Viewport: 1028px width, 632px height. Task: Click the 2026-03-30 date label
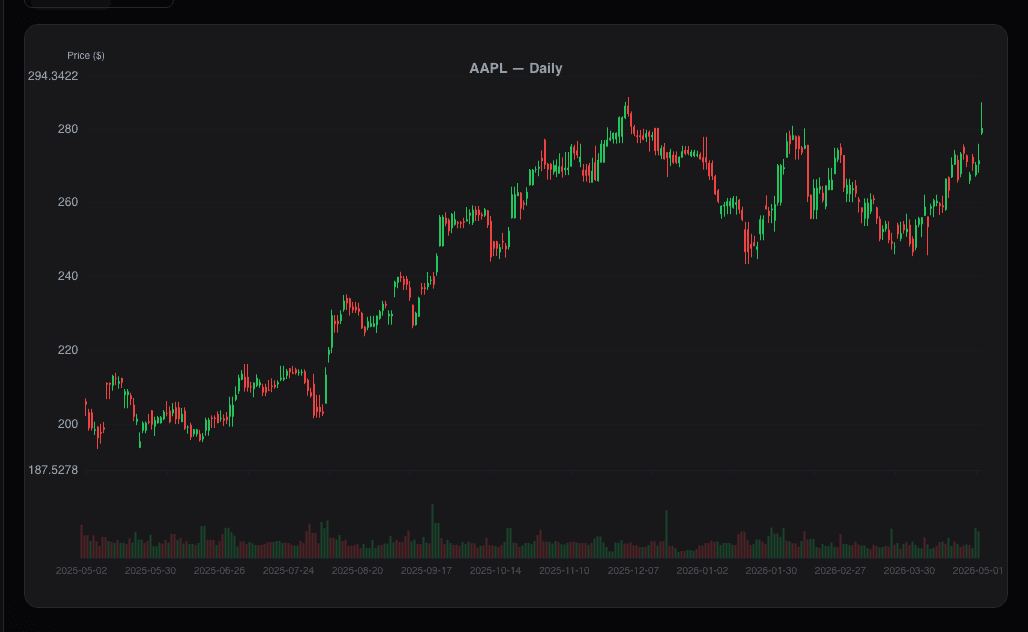point(909,571)
